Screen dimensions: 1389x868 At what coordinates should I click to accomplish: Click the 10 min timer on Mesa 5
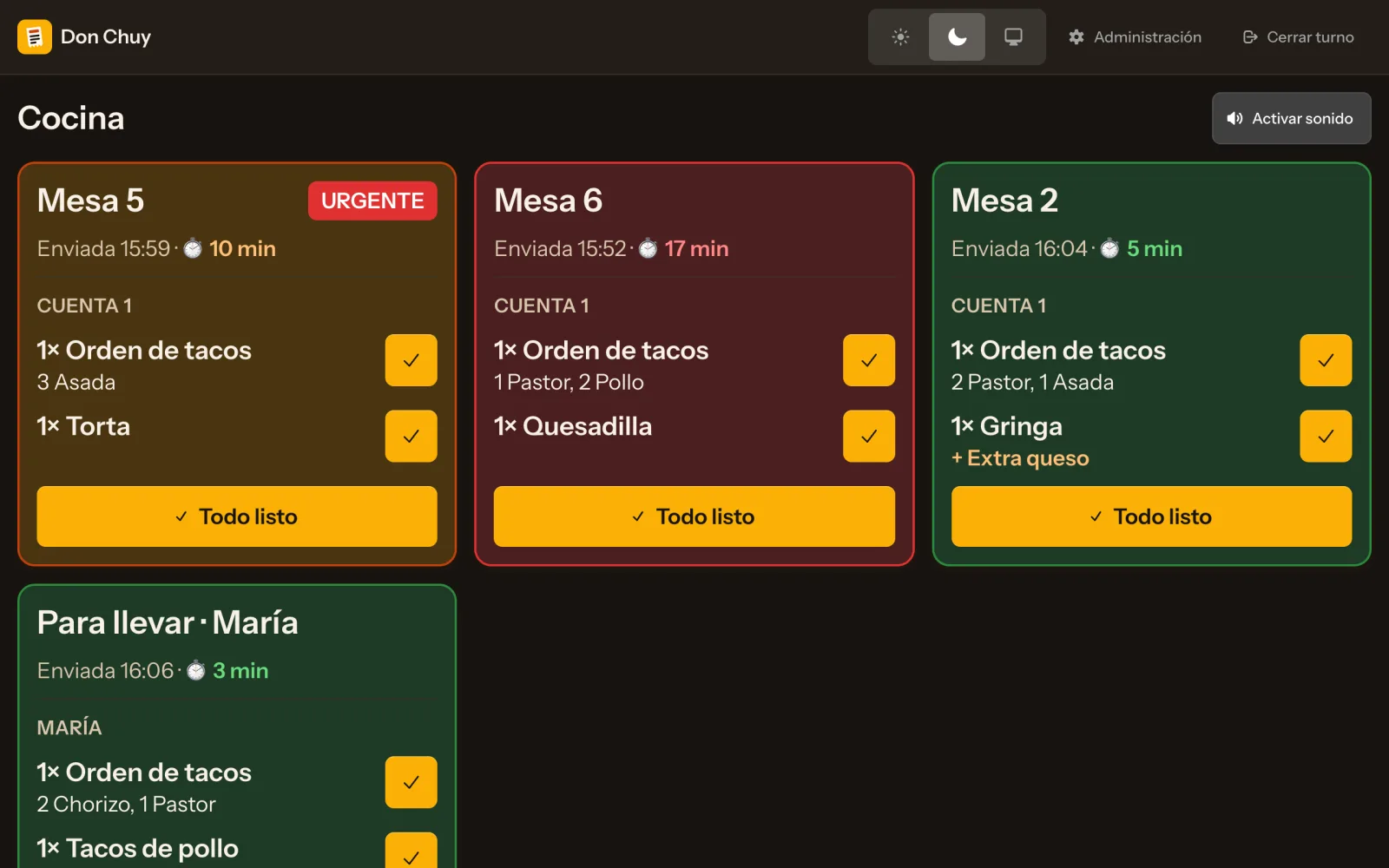[x=242, y=249]
